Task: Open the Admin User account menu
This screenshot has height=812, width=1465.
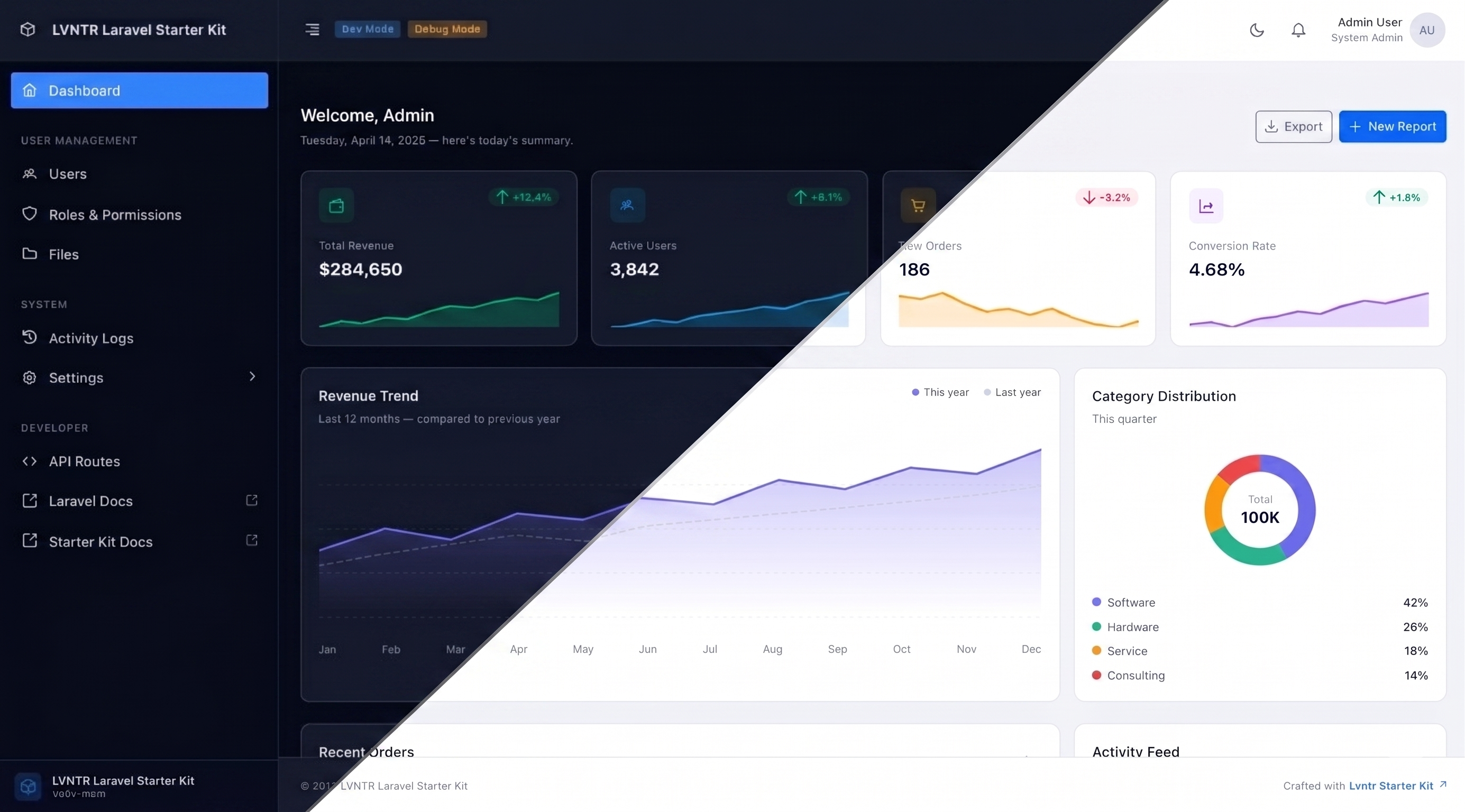Action: [x=1369, y=30]
